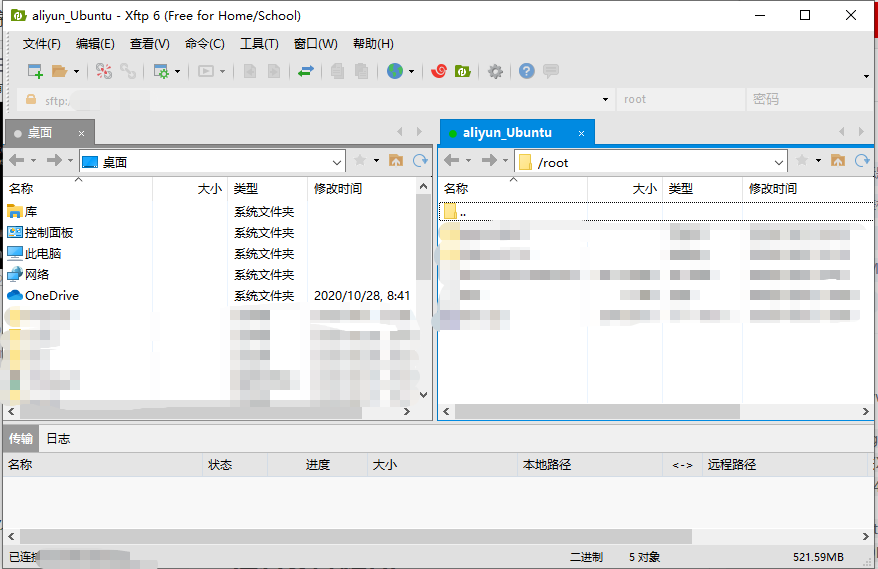
Task: Open the 查看(V) menu
Action: (x=150, y=44)
